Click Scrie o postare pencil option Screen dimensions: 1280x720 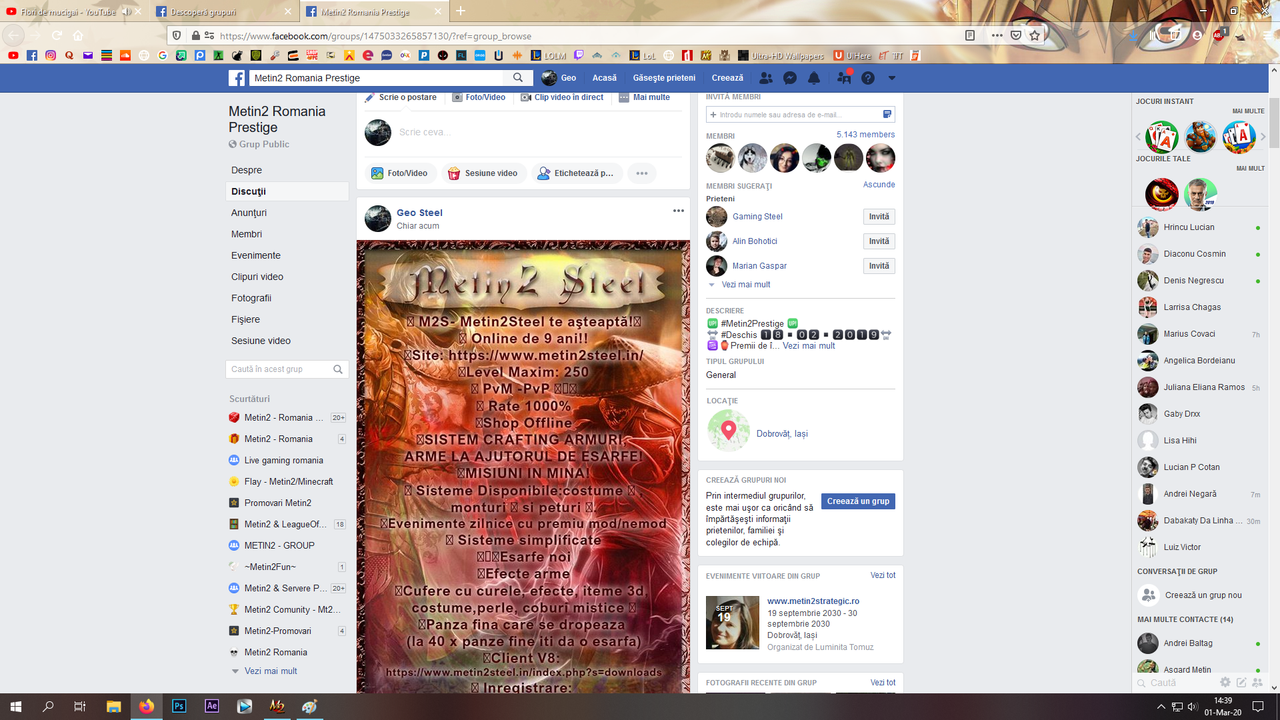tap(400, 98)
